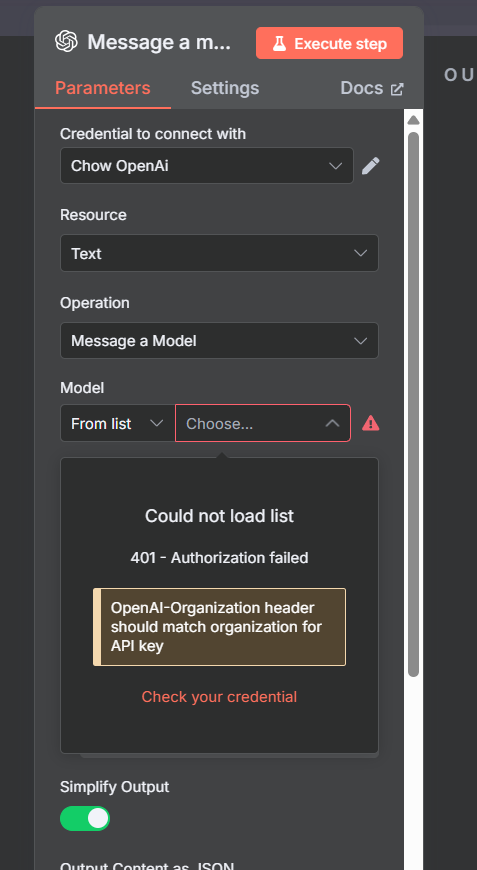Click the Could not load list heading
477x870 pixels.
219,516
